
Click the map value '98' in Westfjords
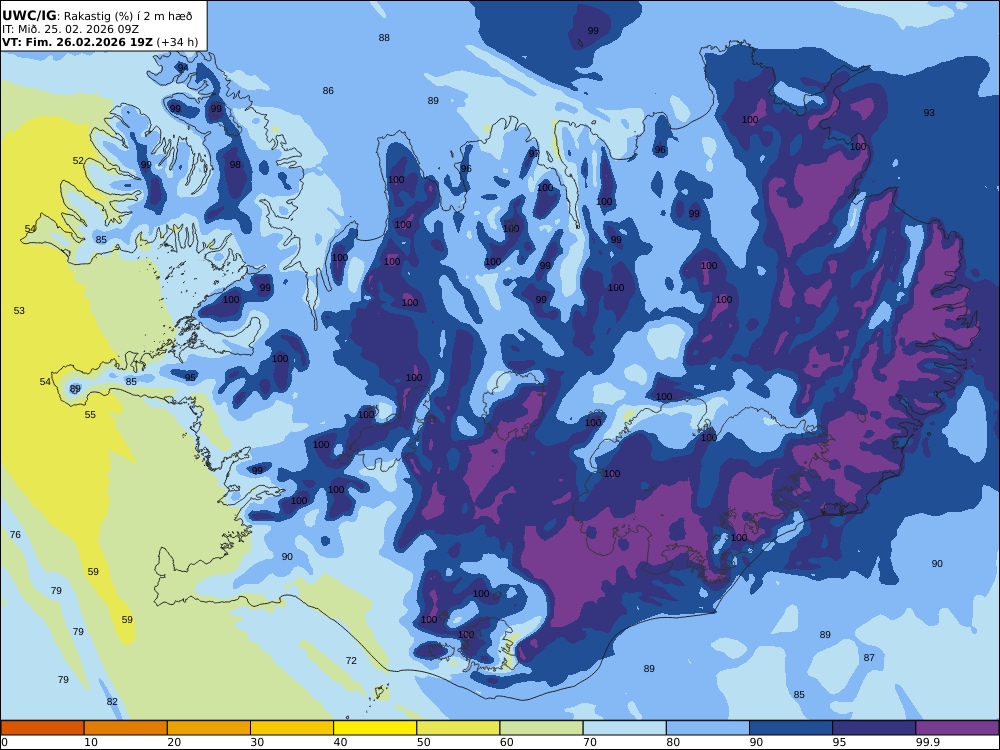(x=235, y=165)
